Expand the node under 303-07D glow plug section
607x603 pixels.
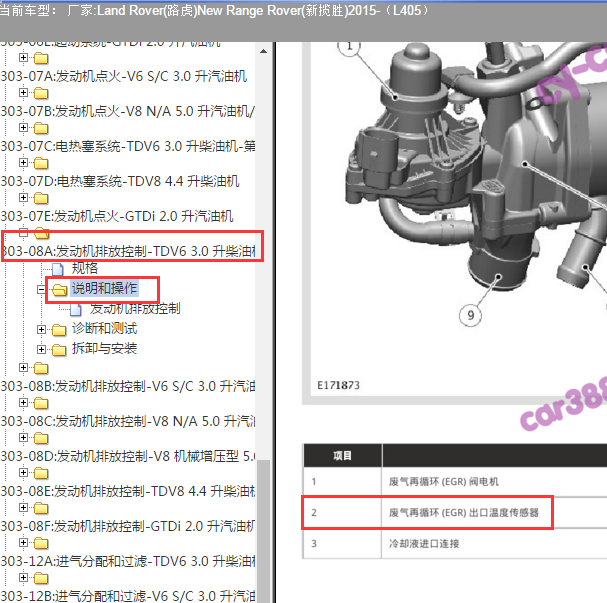(x=24, y=198)
